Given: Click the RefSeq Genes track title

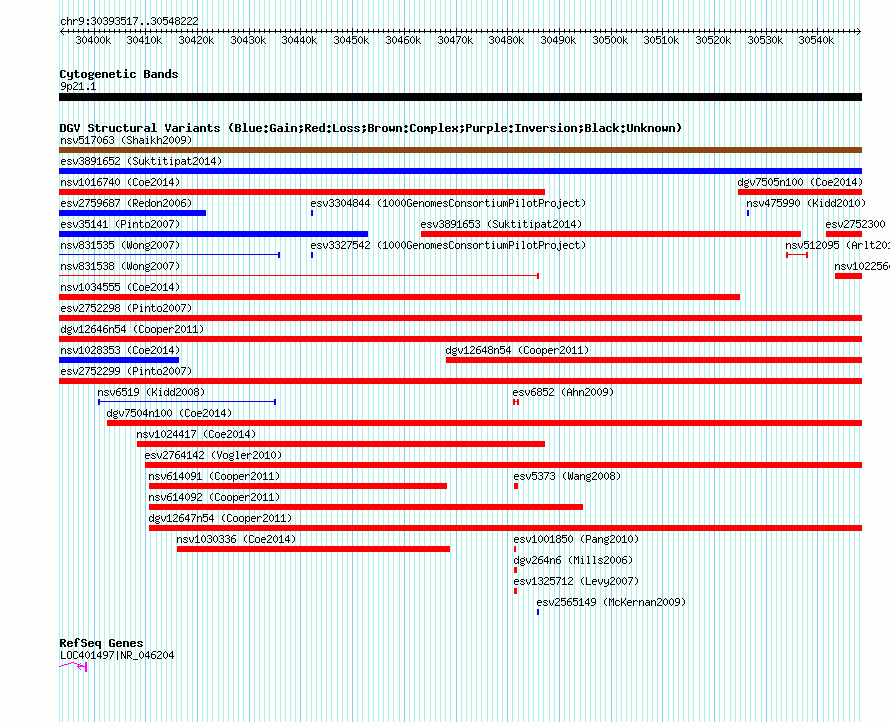Looking at the screenshot, I should click(101, 643).
